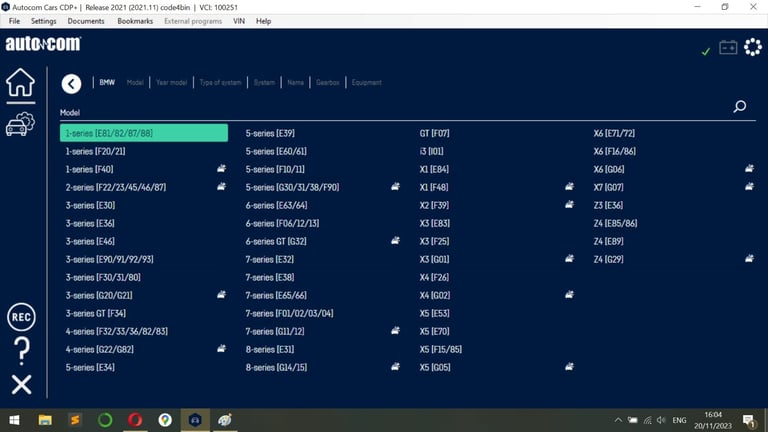Open the vehicle settings car-gear icon
The width and height of the screenshot is (768, 432).
click(x=20, y=124)
